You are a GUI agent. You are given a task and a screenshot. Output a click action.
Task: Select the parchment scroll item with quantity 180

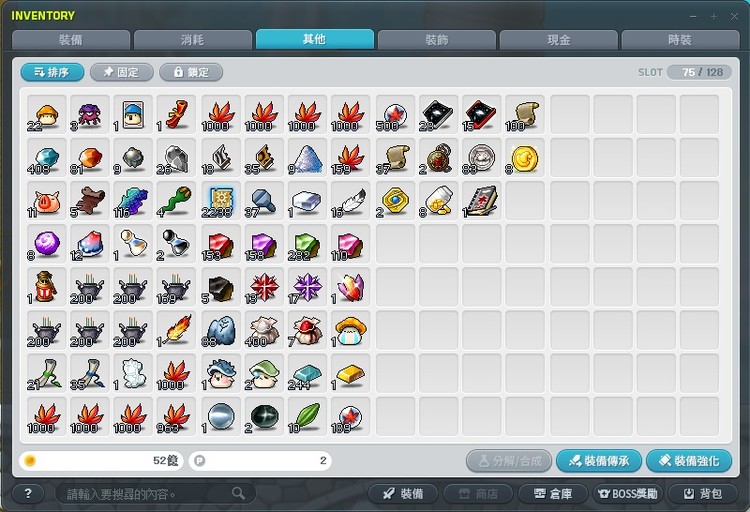[525, 115]
